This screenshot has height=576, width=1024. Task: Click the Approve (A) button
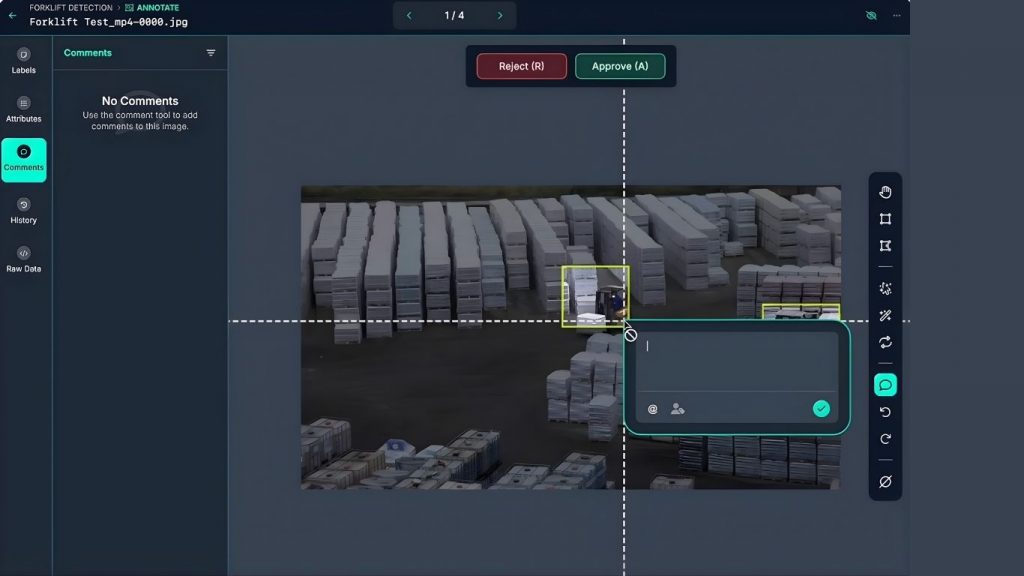(x=620, y=66)
